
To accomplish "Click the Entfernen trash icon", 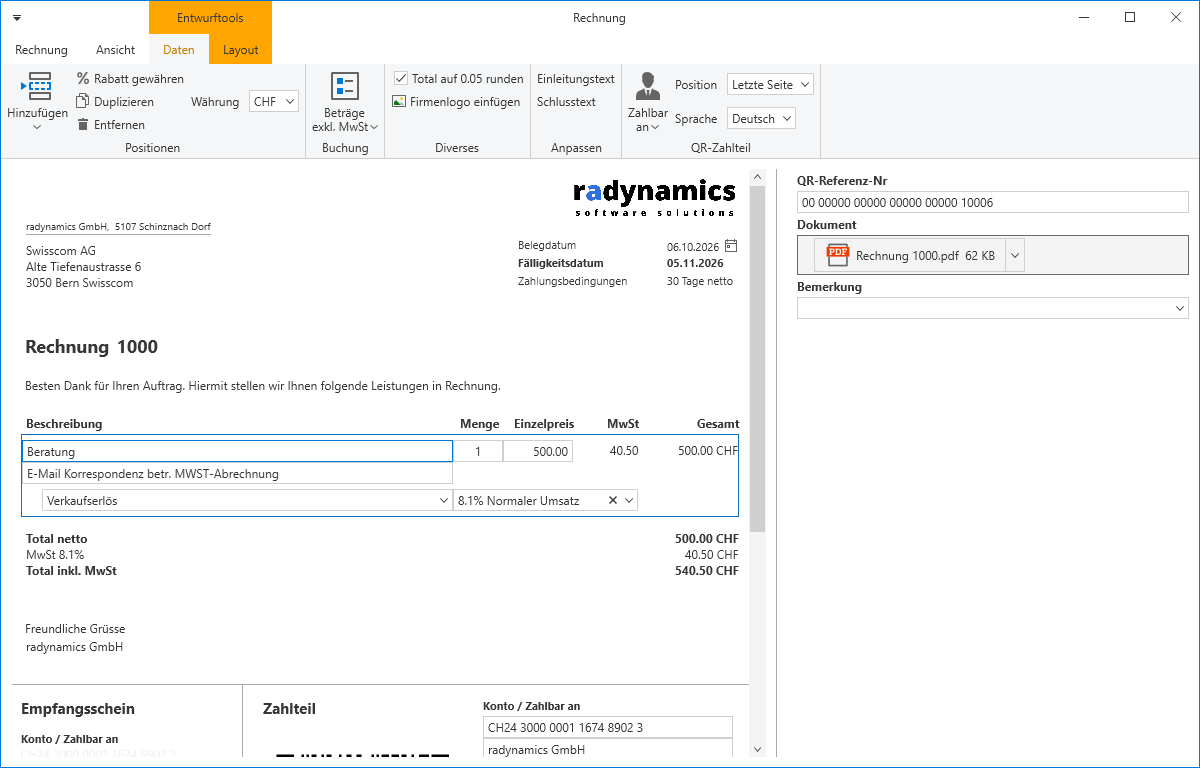I will point(83,125).
